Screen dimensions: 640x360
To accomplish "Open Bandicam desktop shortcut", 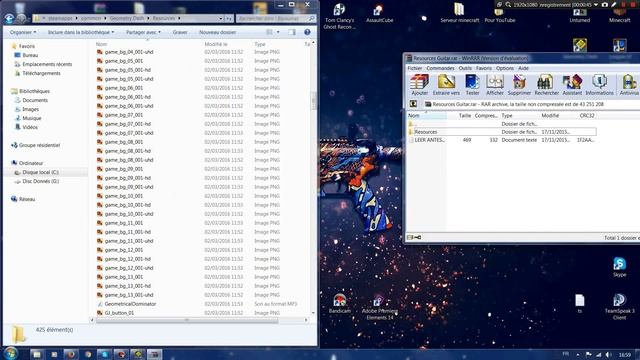I will click(339, 304).
